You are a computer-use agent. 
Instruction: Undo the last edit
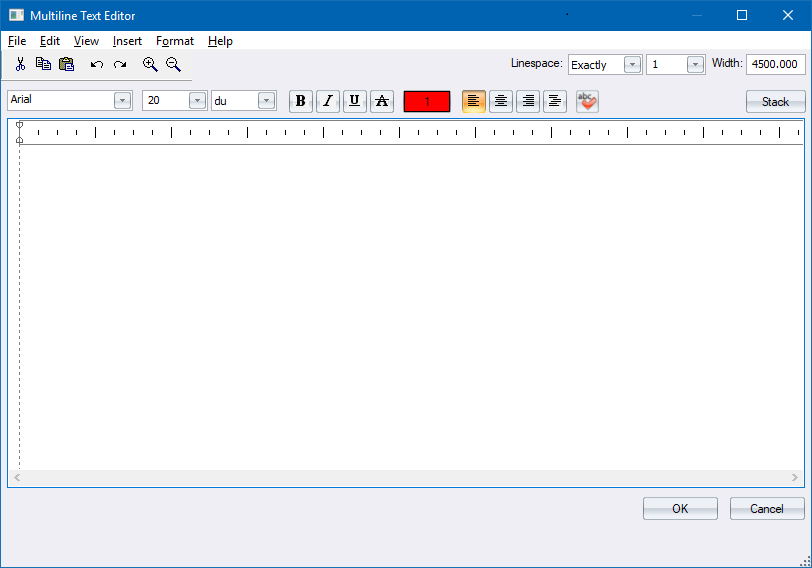[x=97, y=64]
